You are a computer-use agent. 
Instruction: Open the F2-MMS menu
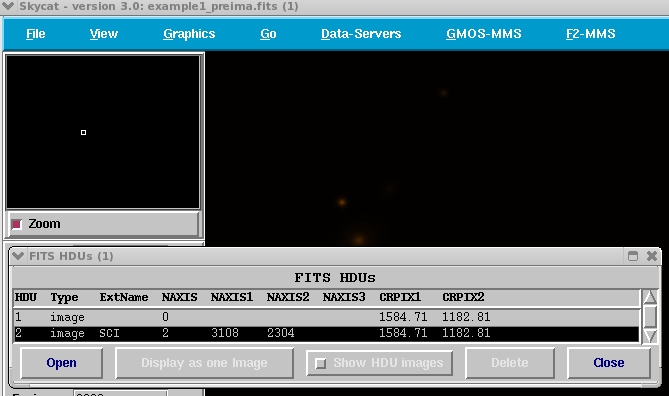pos(590,34)
